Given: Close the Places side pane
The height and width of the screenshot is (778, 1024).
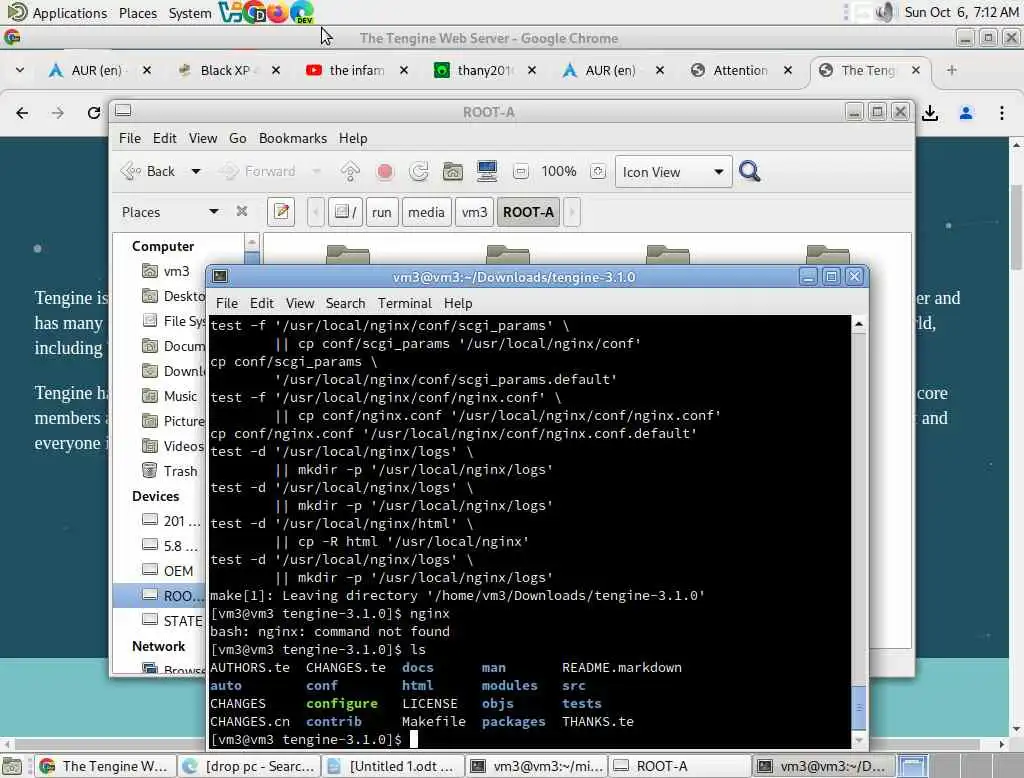Looking at the screenshot, I should coord(242,211).
